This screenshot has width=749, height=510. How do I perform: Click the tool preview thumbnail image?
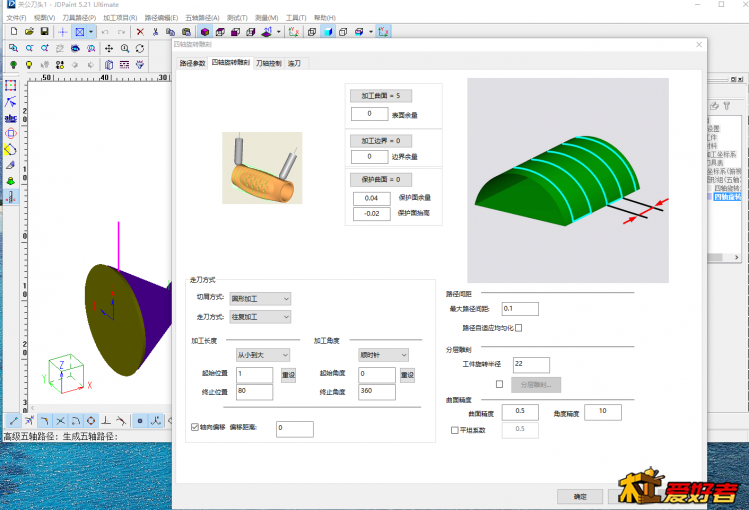(262, 168)
